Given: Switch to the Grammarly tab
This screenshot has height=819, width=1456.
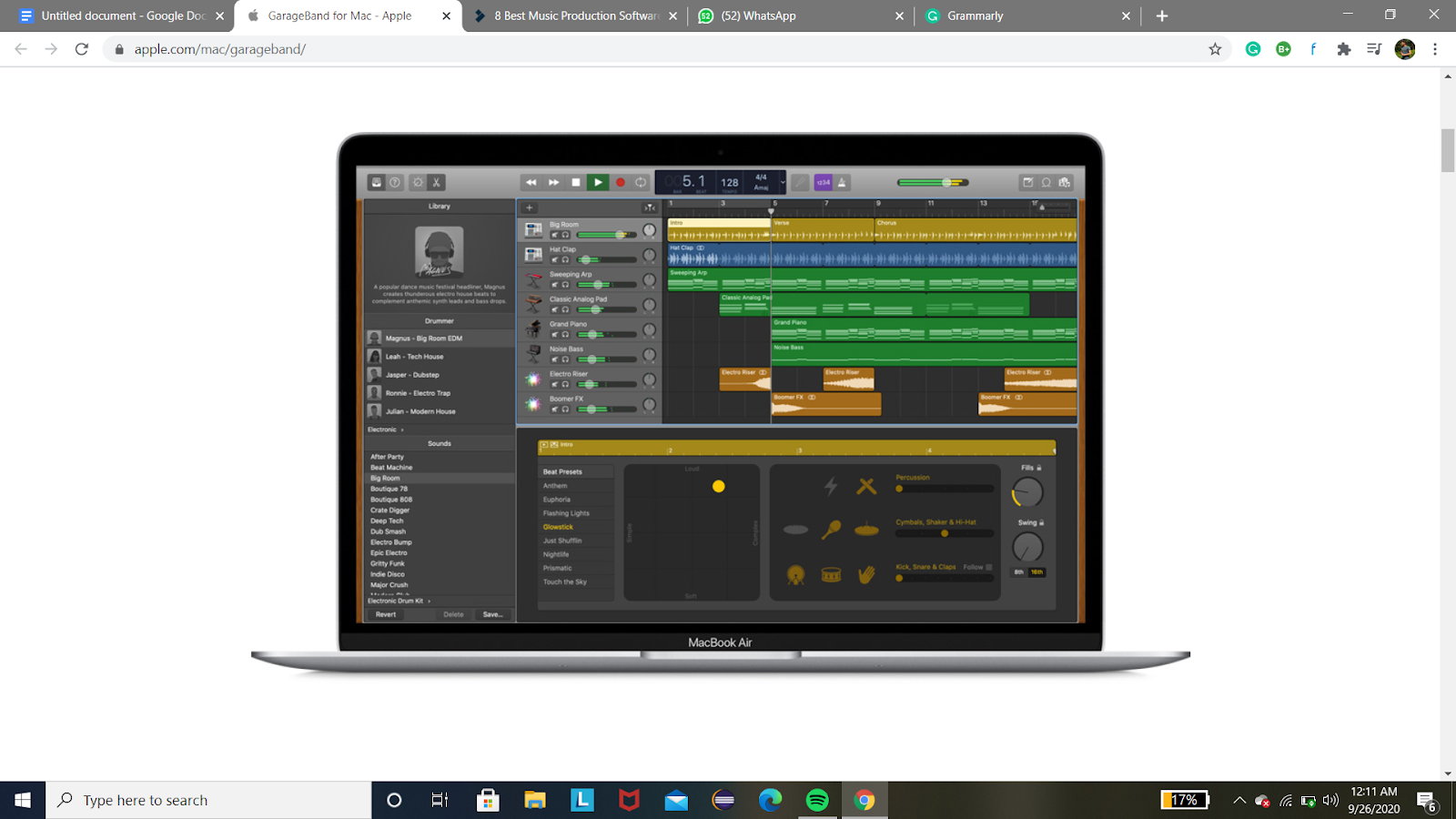Looking at the screenshot, I should tap(1026, 15).
